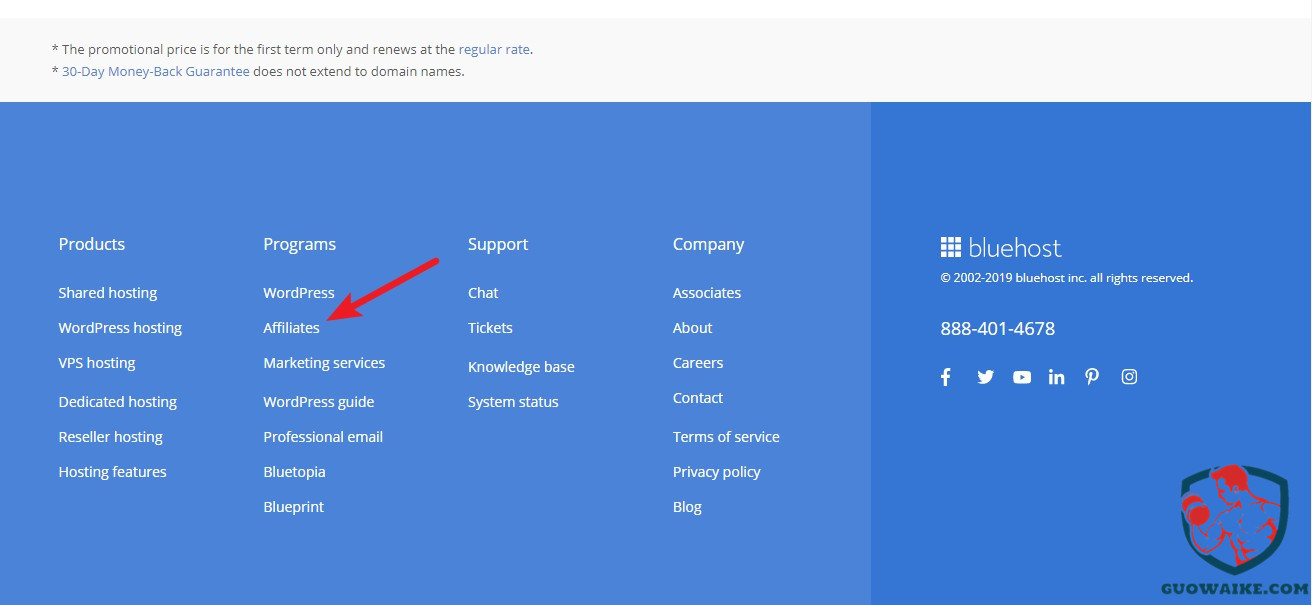Open the Privacy policy link
The height and width of the screenshot is (605, 1312).
coord(716,472)
